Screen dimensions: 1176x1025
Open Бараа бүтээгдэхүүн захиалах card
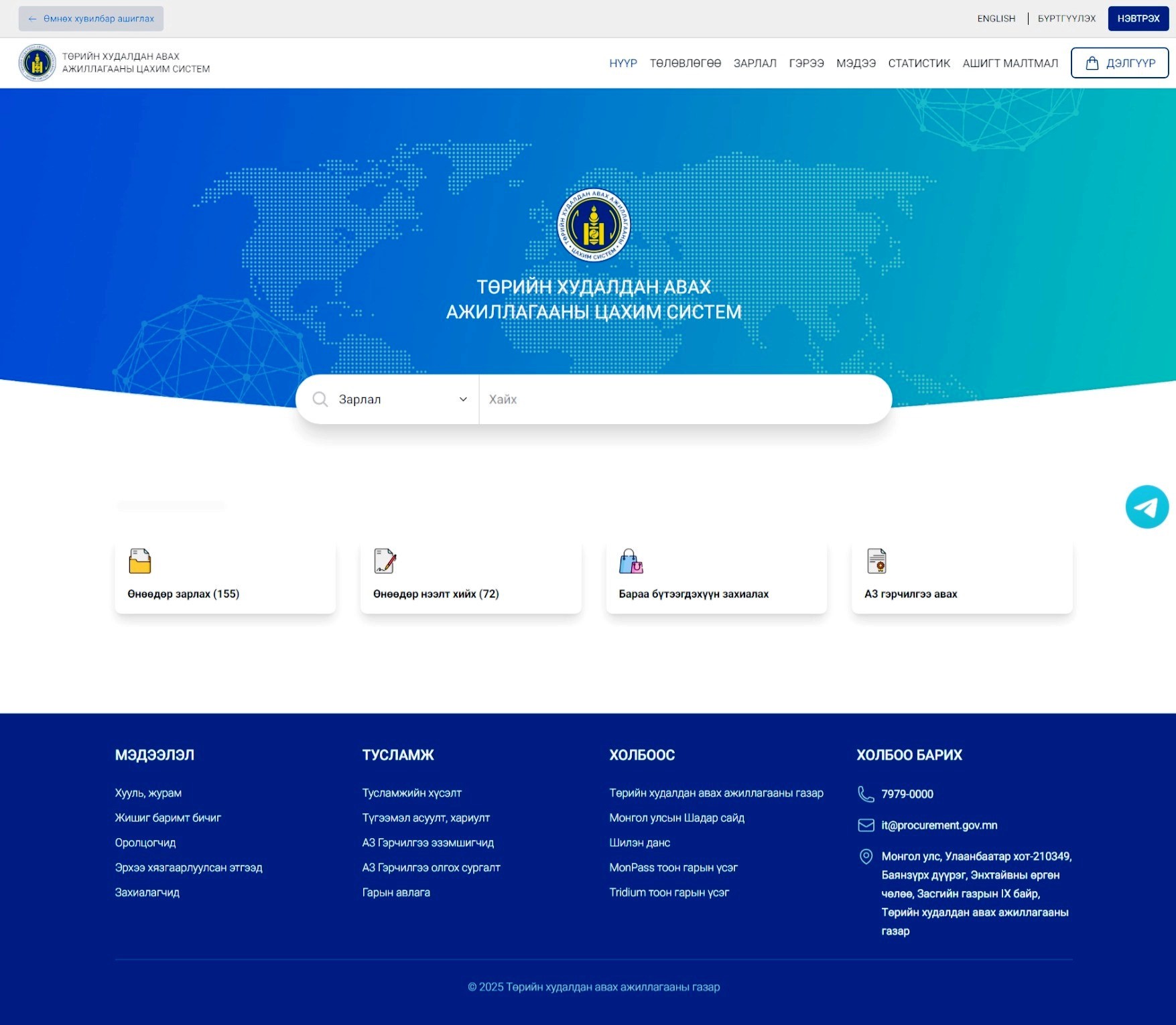[716, 577]
